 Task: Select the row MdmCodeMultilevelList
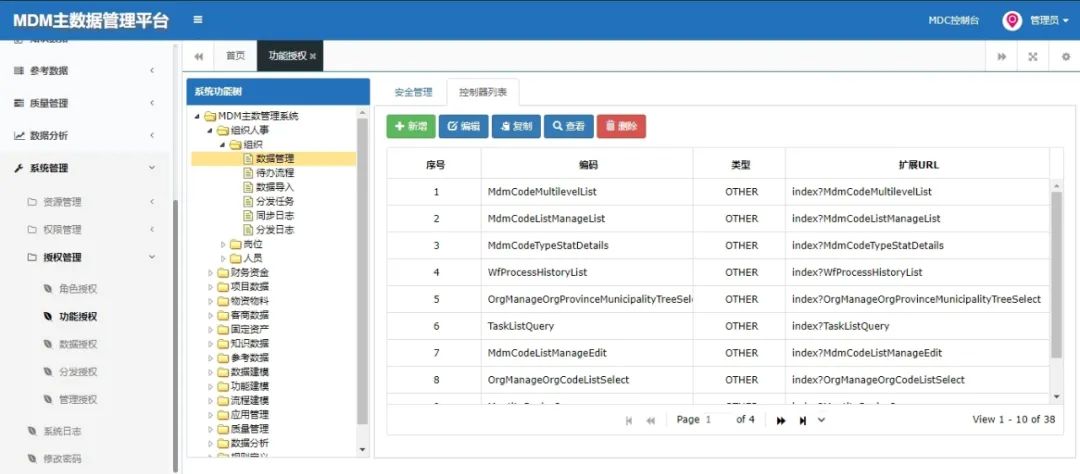pos(718,192)
